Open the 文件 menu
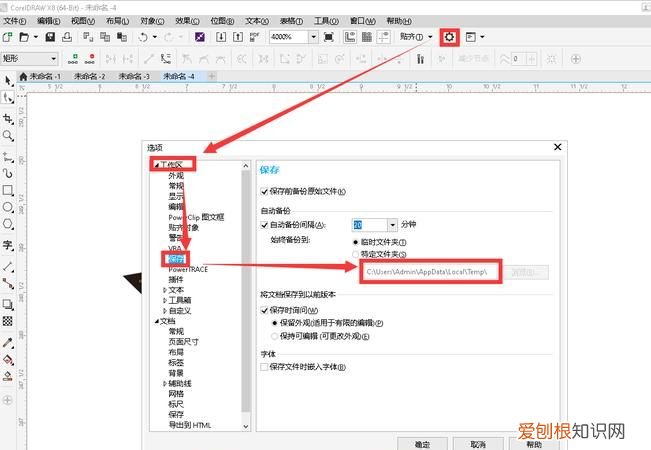 15,21
